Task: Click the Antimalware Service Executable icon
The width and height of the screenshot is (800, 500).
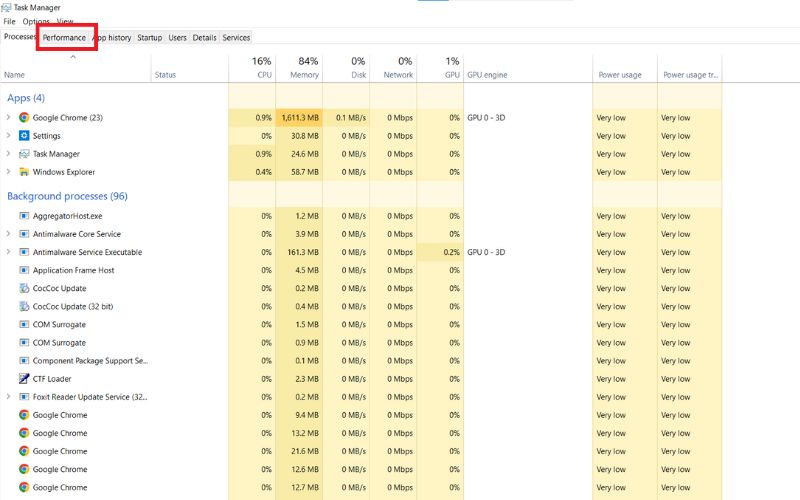Action: (24, 252)
